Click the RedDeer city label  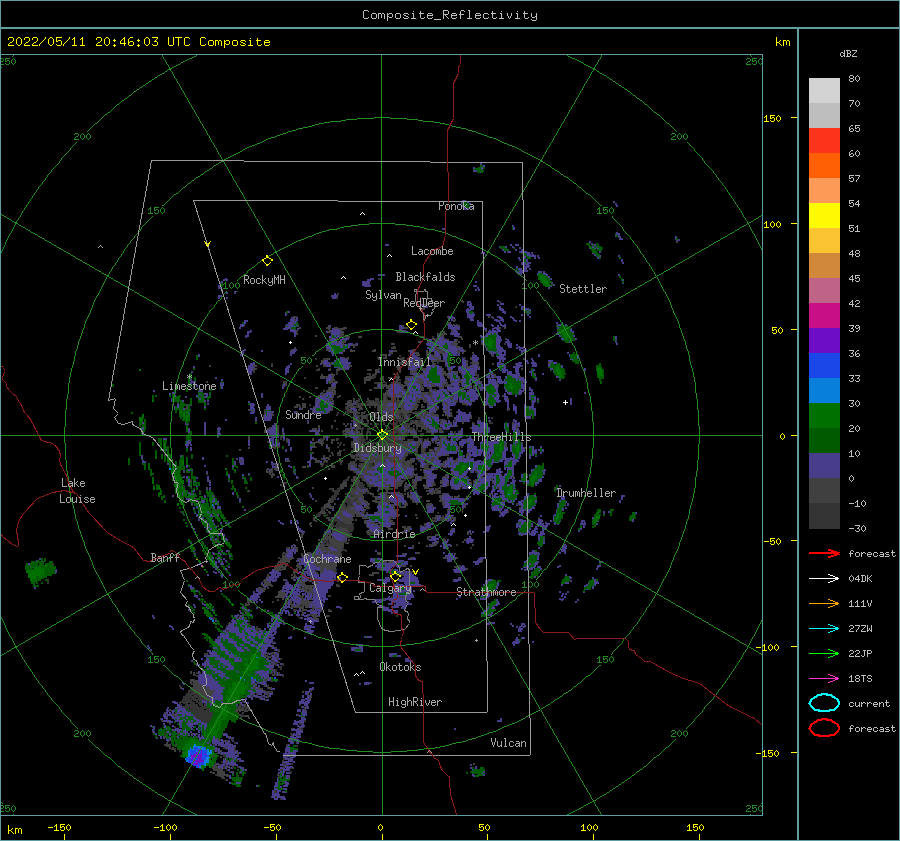coord(424,303)
